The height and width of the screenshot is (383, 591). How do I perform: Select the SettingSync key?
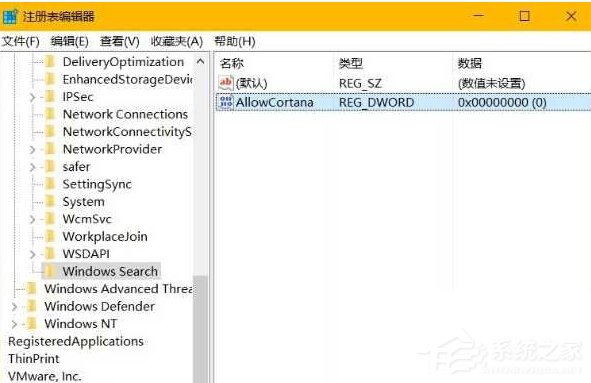[x=97, y=184]
